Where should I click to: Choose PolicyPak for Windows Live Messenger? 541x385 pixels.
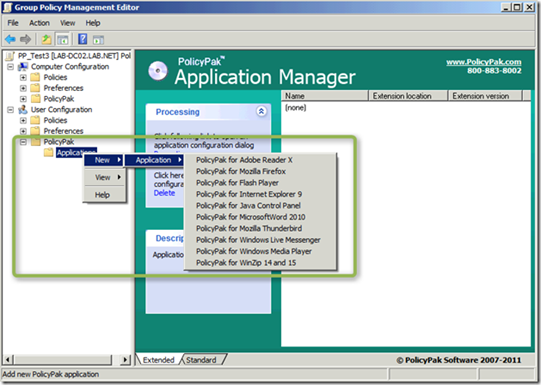pos(260,239)
